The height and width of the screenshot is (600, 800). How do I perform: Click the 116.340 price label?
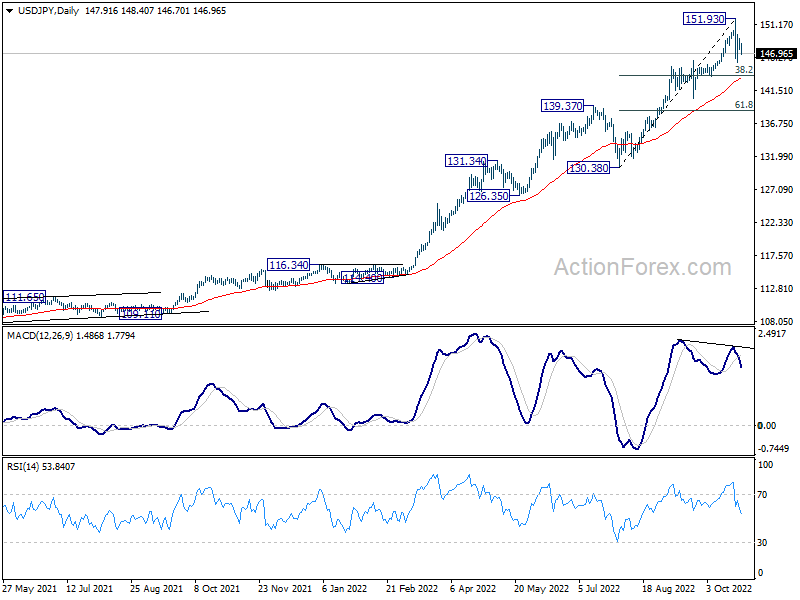click(x=288, y=265)
